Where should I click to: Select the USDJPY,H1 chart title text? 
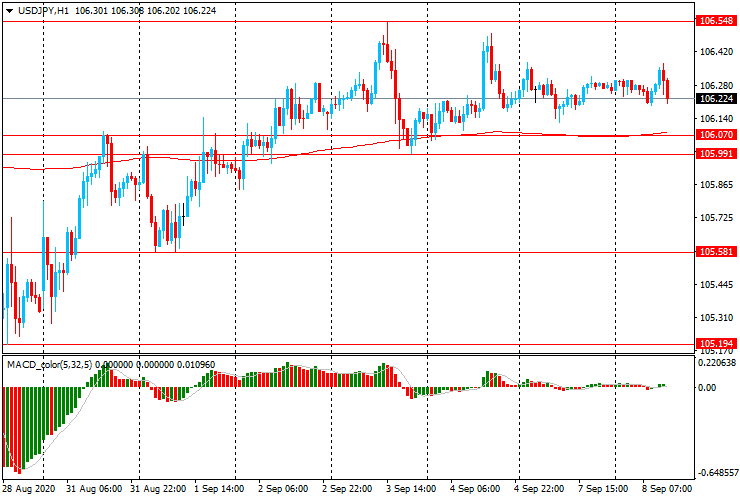(43, 10)
